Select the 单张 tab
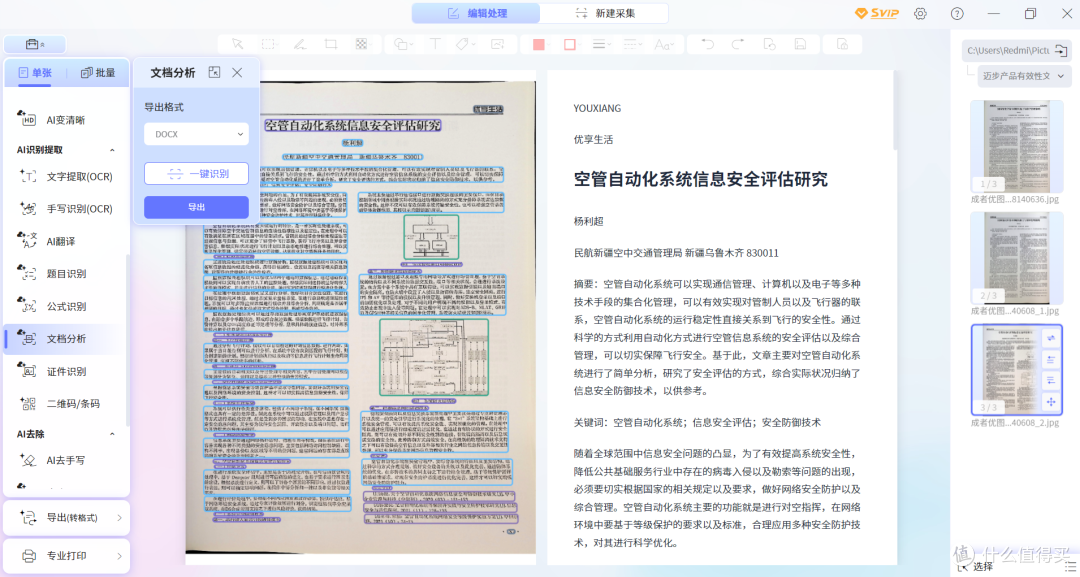1080x577 pixels. click(x=35, y=72)
